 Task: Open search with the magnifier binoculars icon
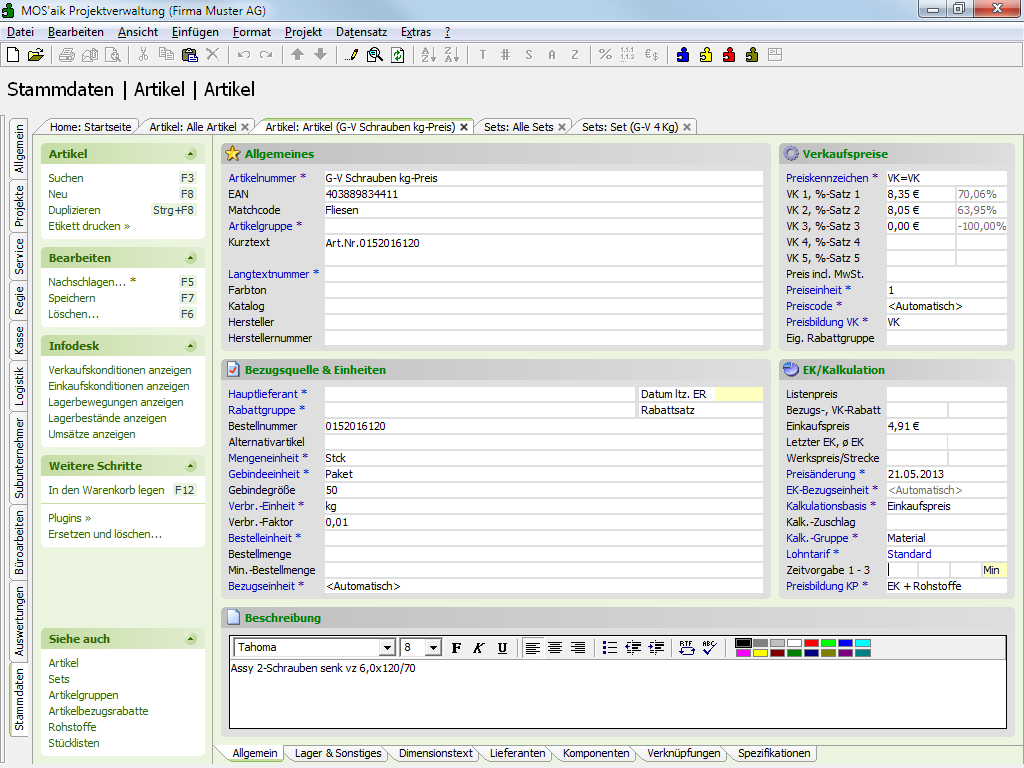(375, 55)
